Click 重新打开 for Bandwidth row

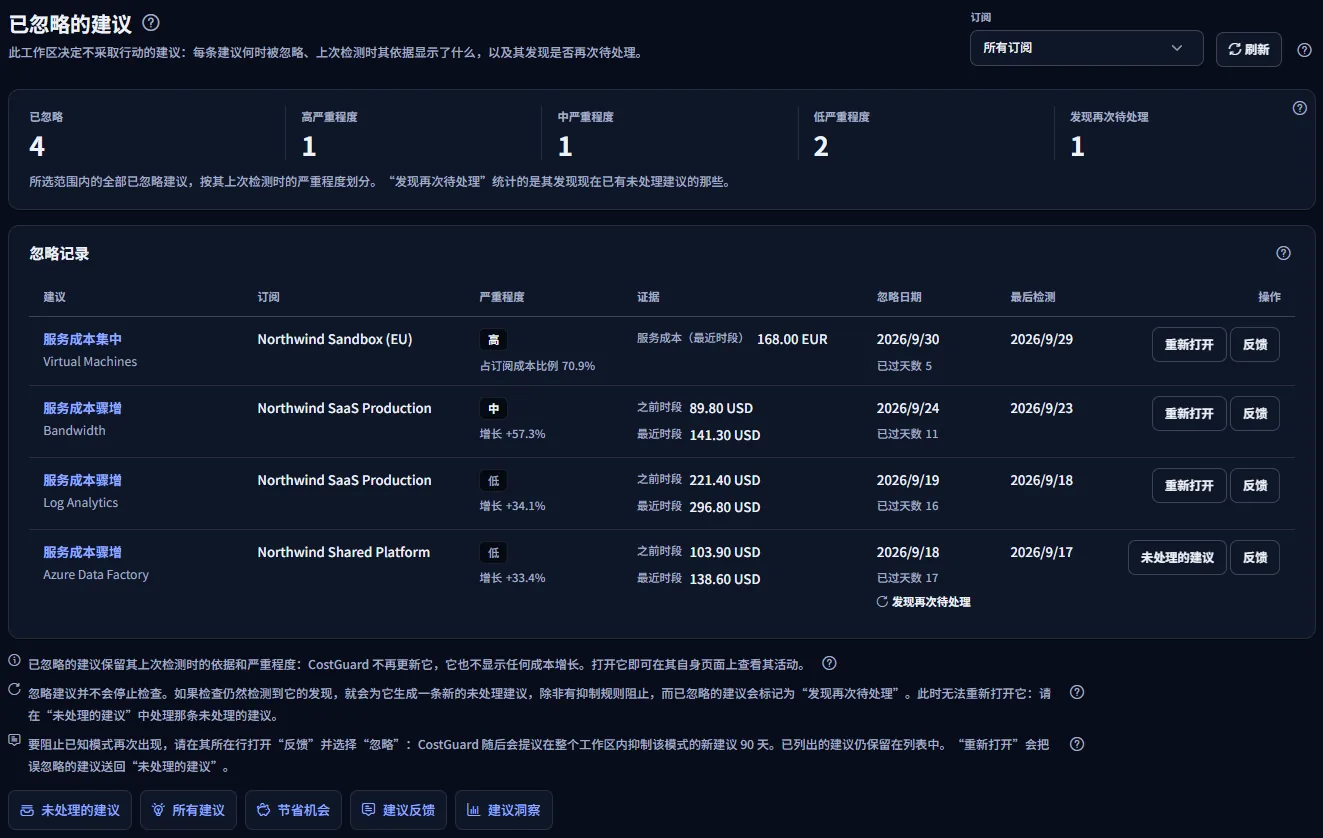[1189, 414]
